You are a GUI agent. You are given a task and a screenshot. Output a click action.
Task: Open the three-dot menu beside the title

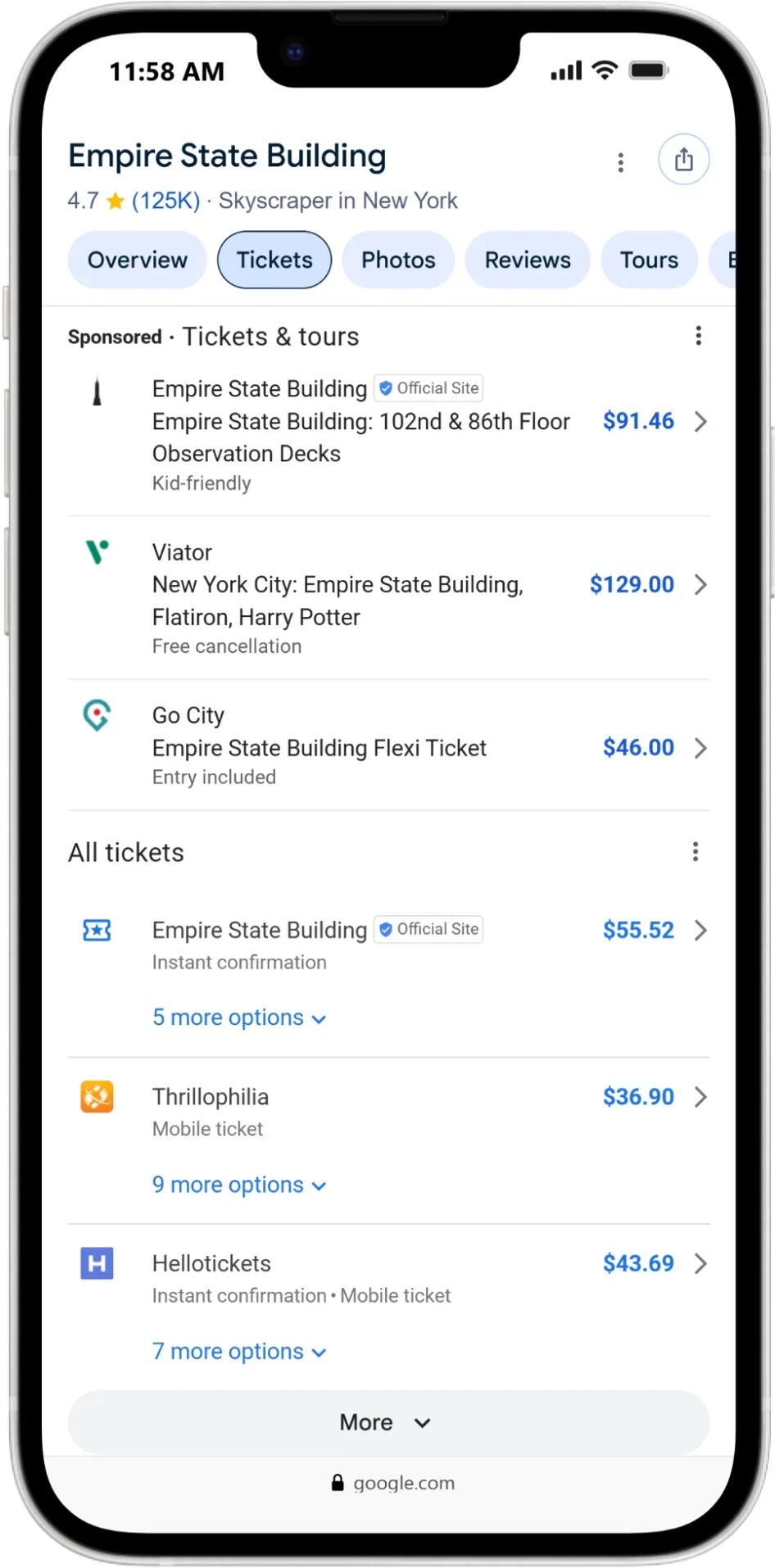[620, 162]
